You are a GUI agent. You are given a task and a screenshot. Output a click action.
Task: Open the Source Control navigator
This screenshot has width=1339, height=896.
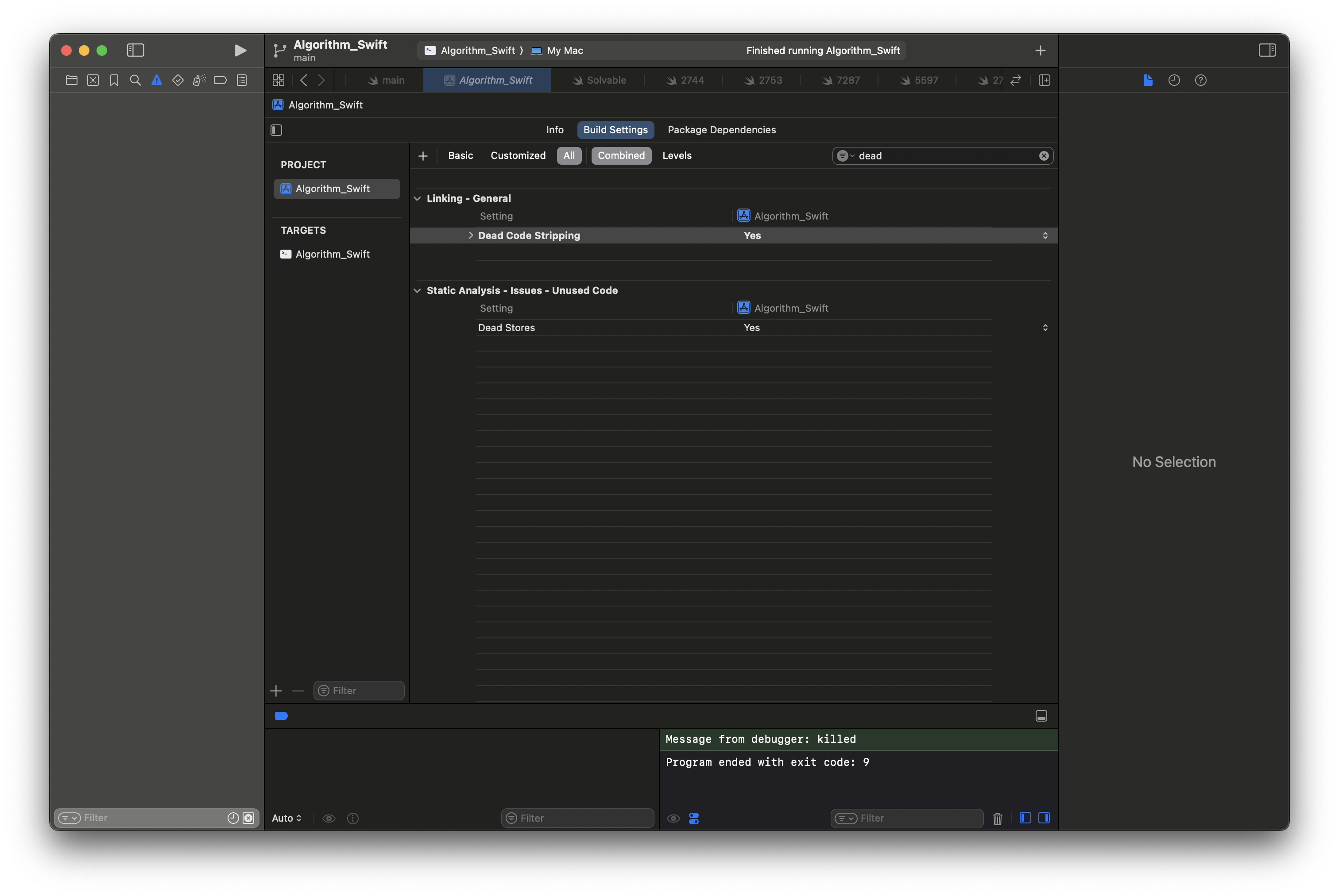click(93, 81)
